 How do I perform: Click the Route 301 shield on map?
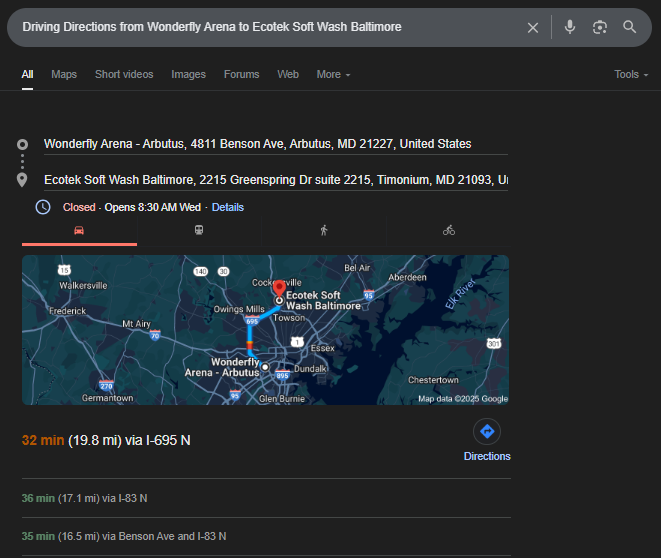pyautogui.click(x=494, y=343)
